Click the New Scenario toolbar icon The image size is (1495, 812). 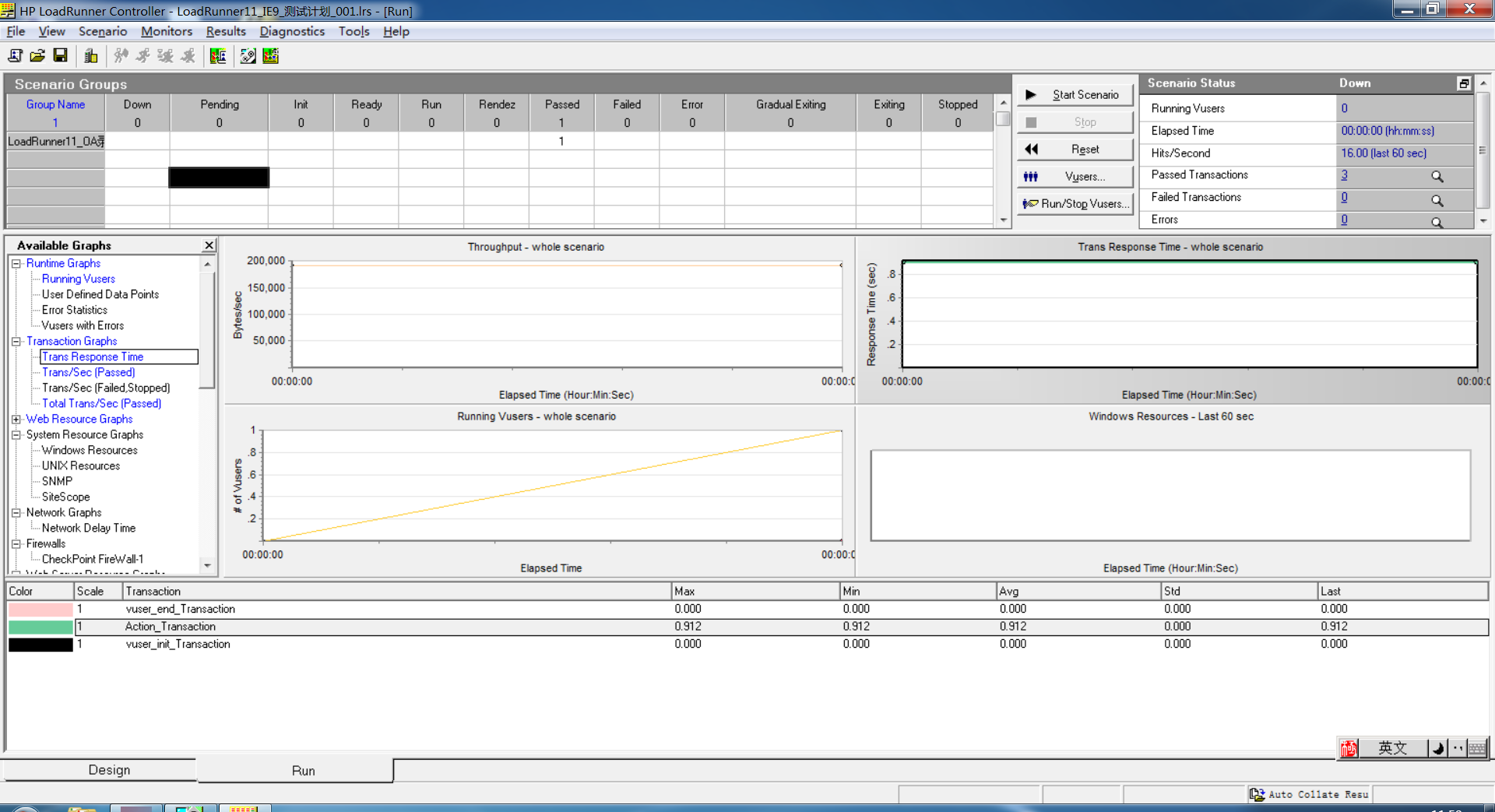point(15,55)
